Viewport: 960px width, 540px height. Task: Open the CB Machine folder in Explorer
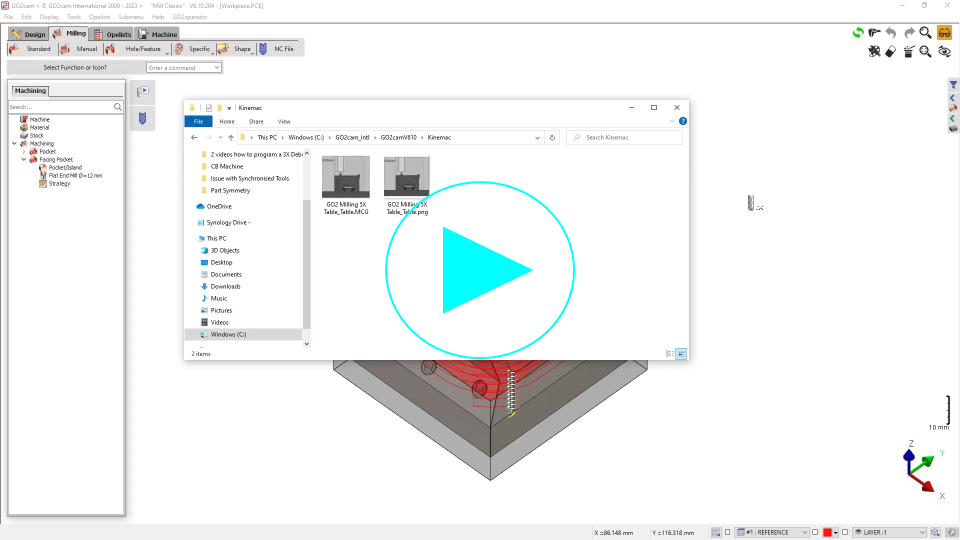pyautogui.click(x=227, y=166)
